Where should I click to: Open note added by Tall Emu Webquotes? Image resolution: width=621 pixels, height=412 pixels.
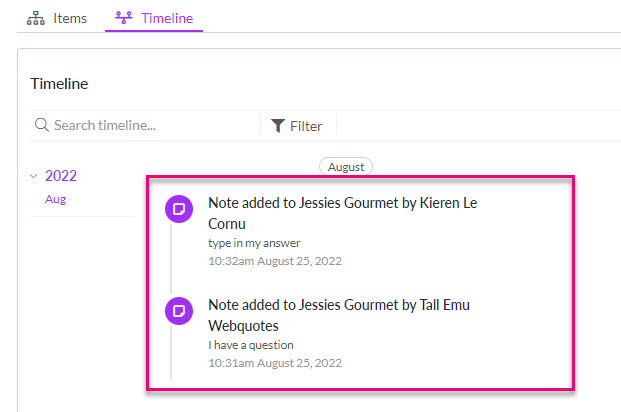point(339,315)
